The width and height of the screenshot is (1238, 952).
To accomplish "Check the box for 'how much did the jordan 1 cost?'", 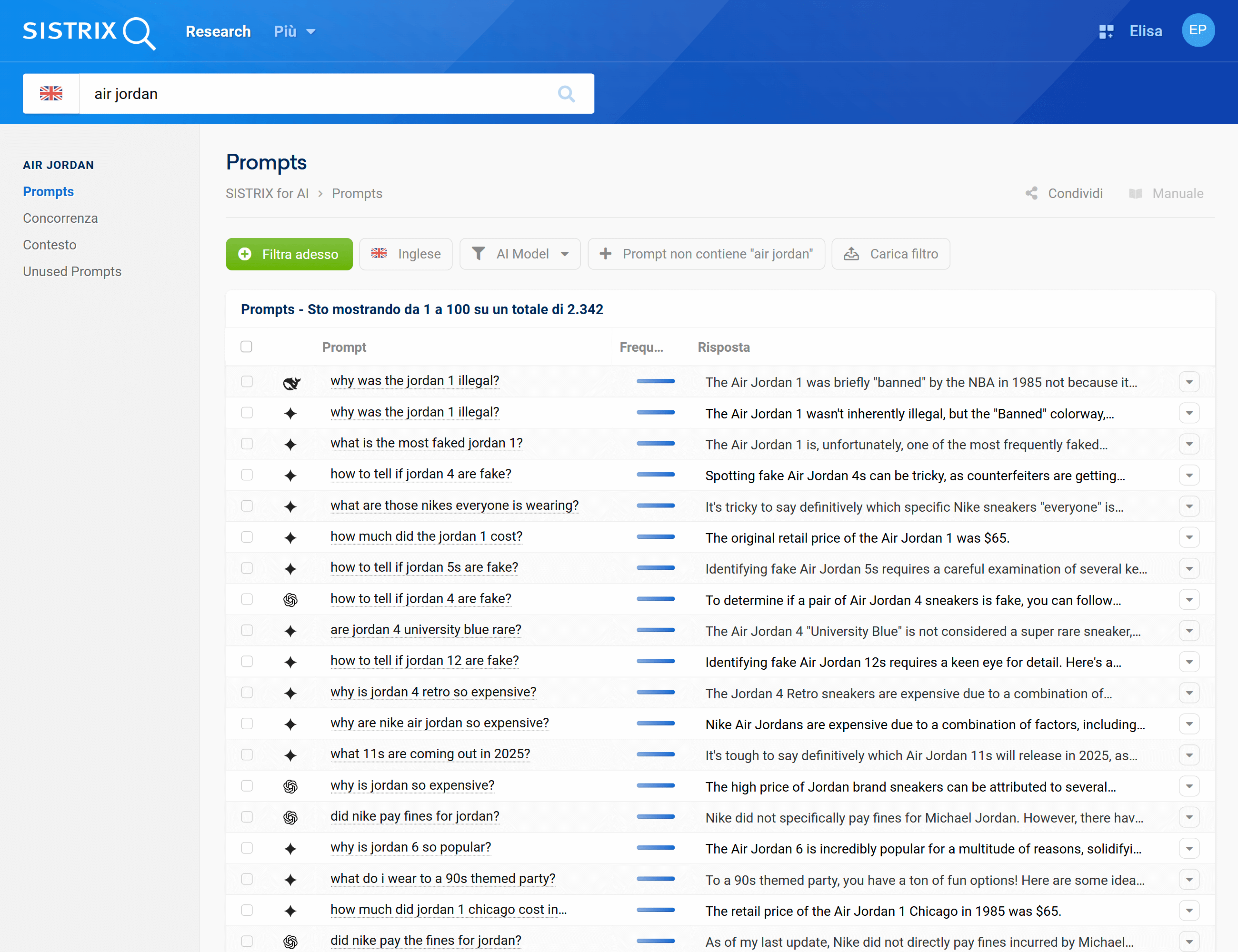I will pos(247,536).
